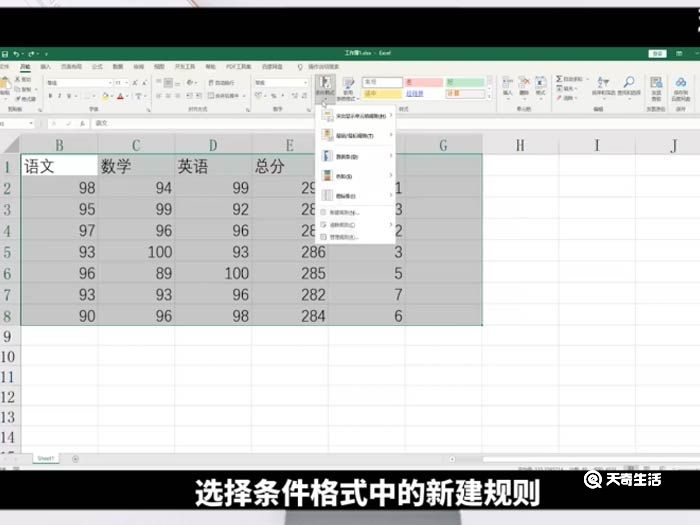Click the Tell Me lightbulb search box
The image size is (700, 525).
coord(319,67)
